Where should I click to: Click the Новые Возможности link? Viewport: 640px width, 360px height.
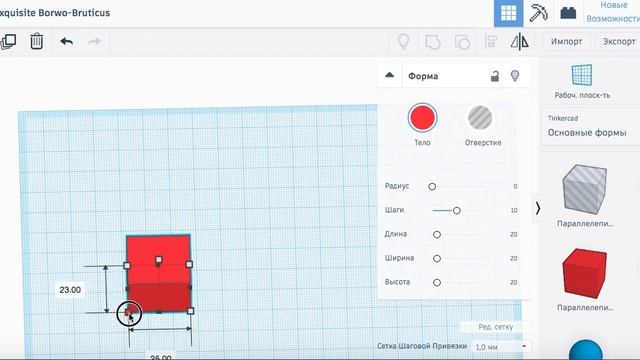point(613,12)
